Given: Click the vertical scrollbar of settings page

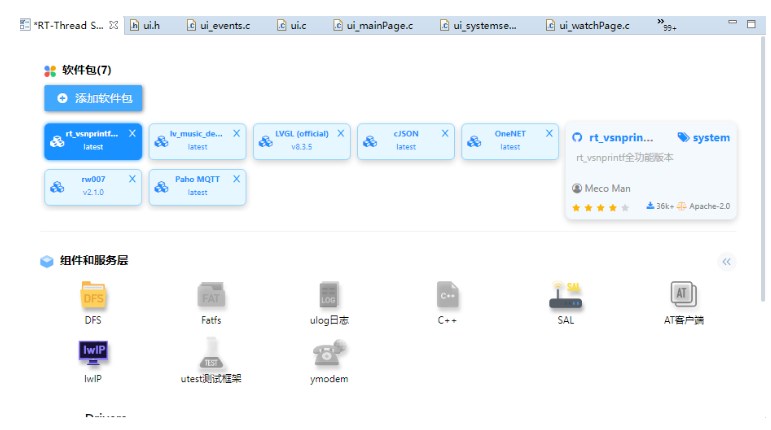Looking at the screenshot, I should click(763, 170).
